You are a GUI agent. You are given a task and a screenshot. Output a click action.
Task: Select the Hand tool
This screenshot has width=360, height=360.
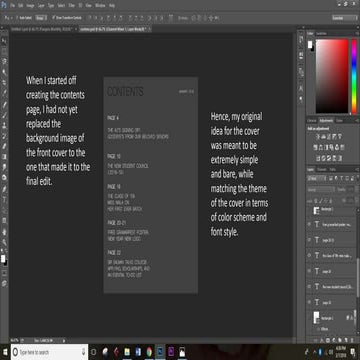click(4, 231)
